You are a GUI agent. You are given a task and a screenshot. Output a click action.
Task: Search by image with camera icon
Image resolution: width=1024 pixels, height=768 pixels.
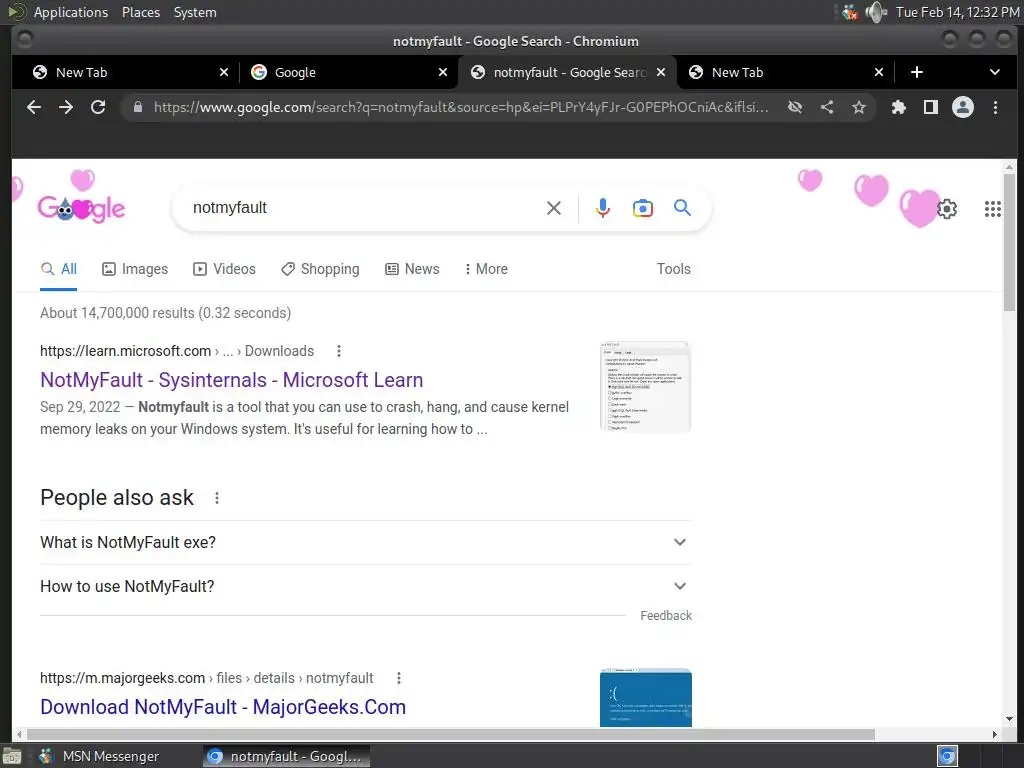tap(643, 208)
